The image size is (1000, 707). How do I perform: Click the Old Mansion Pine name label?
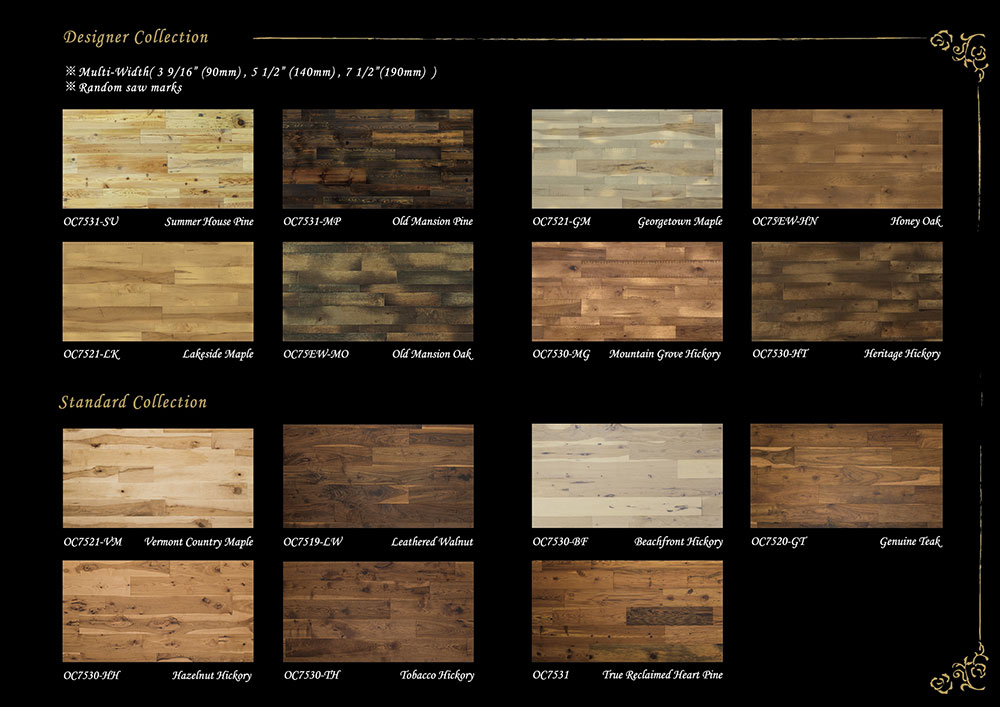432,222
